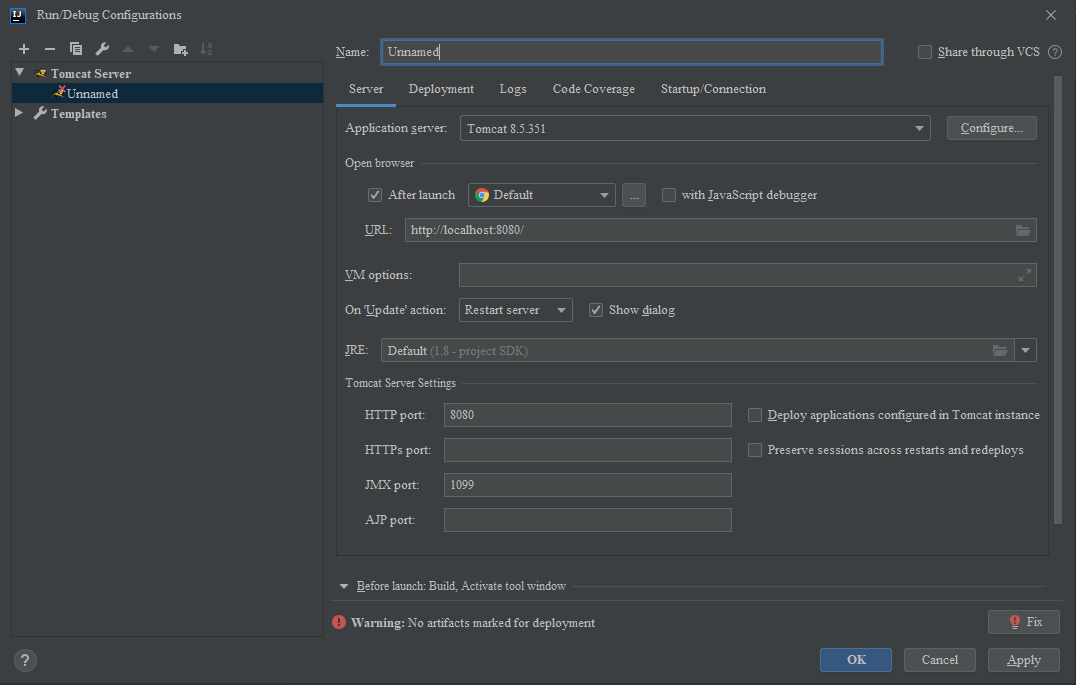The width and height of the screenshot is (1076, 685).
Task: Open the Default browser dropdown
Action: tap(541, 195)
